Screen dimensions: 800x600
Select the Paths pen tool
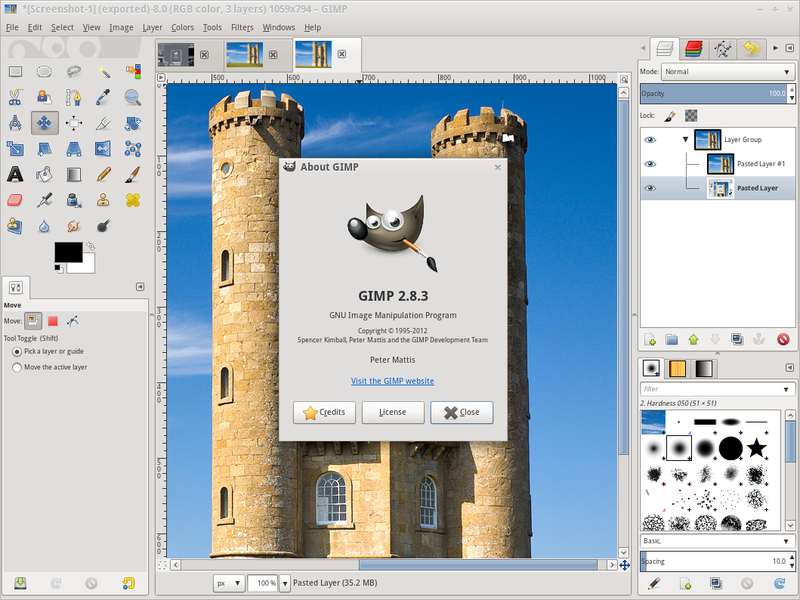point(73,97)
